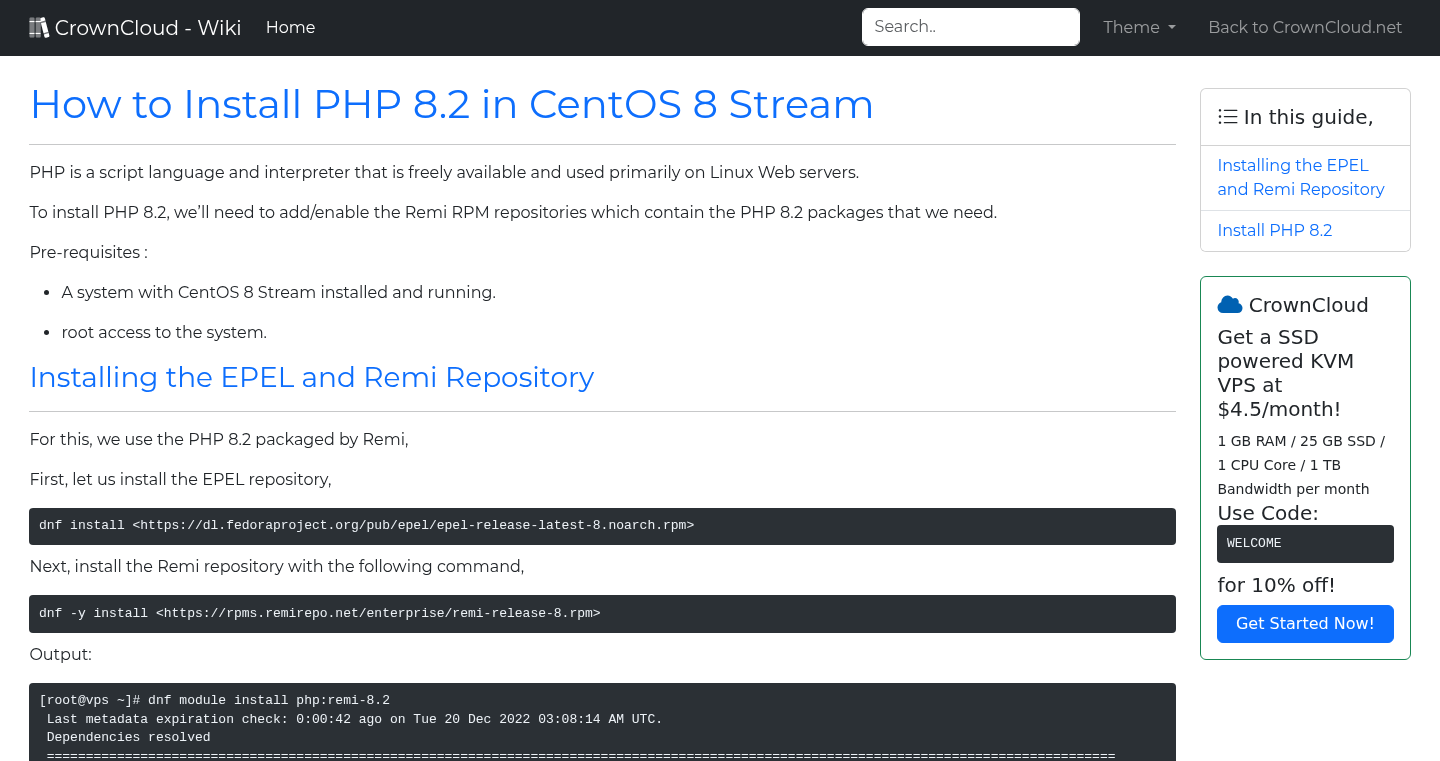The height and width of the screenshot is (761, 1440).
Task: Click the CrownCloud heading in the promo box
Action: pyautogui.click(x=1307, y=304)
